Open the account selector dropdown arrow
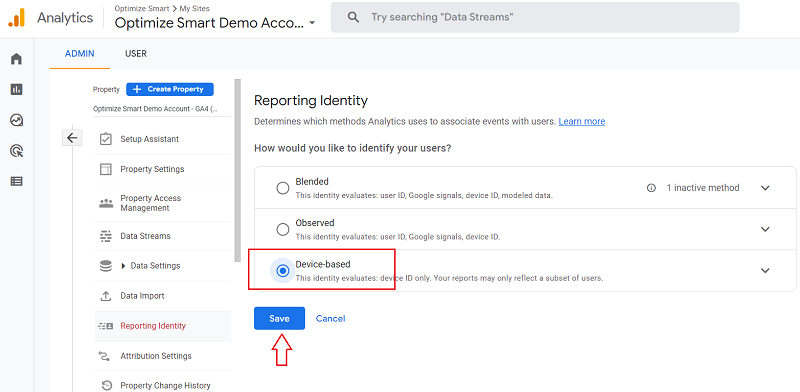The height and width of the screenshot is (392, 800). [x=312, y=23]
